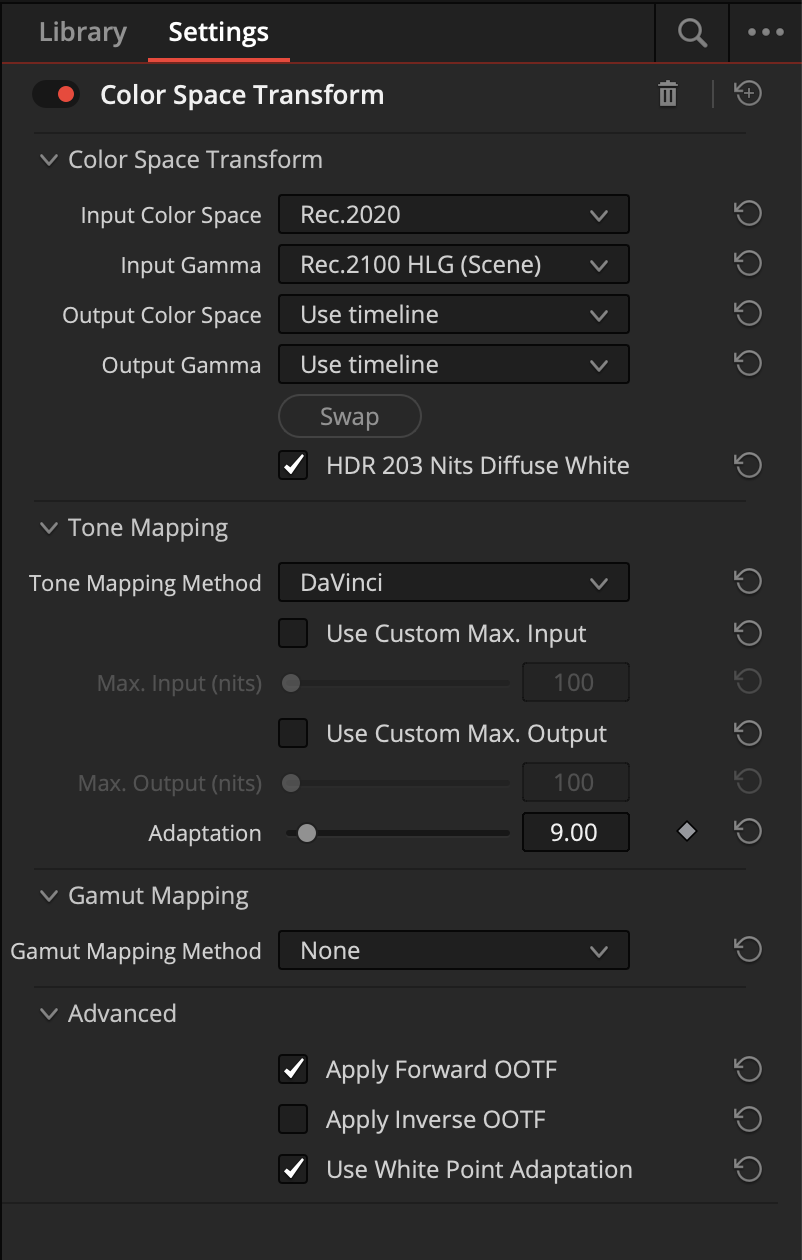The height and width of the screenshot is (1260, 802).
Task: Delete the Color Space Transform effect with trash icon
Action: pos(668,94)
